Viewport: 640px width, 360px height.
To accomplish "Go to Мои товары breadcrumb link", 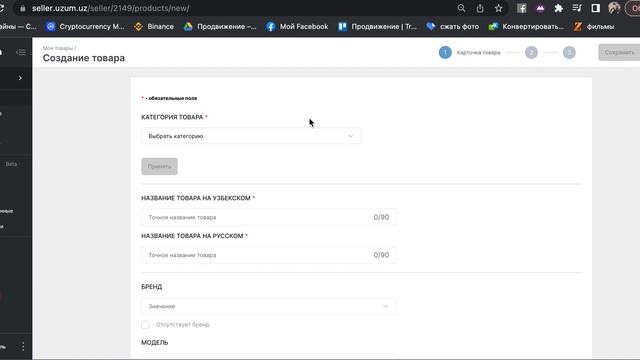I will click(x=58, y=48).
